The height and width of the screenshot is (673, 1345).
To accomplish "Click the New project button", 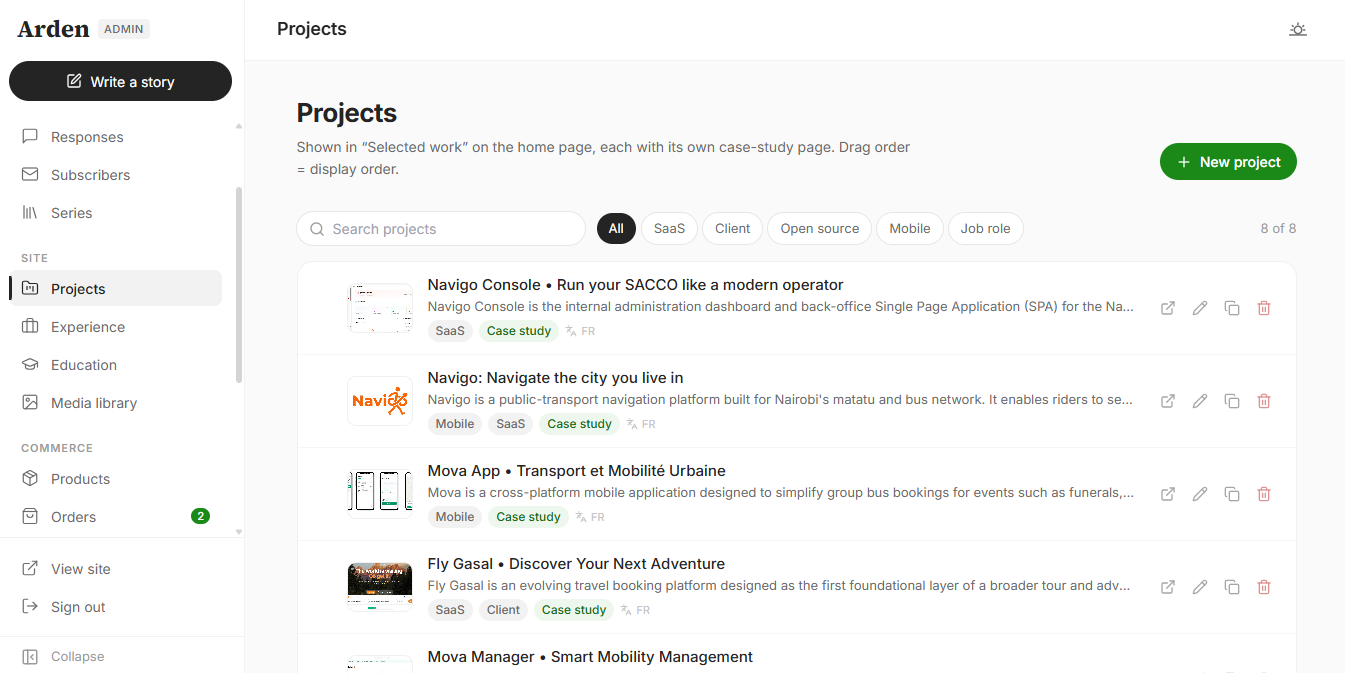I will point(1228,162).
